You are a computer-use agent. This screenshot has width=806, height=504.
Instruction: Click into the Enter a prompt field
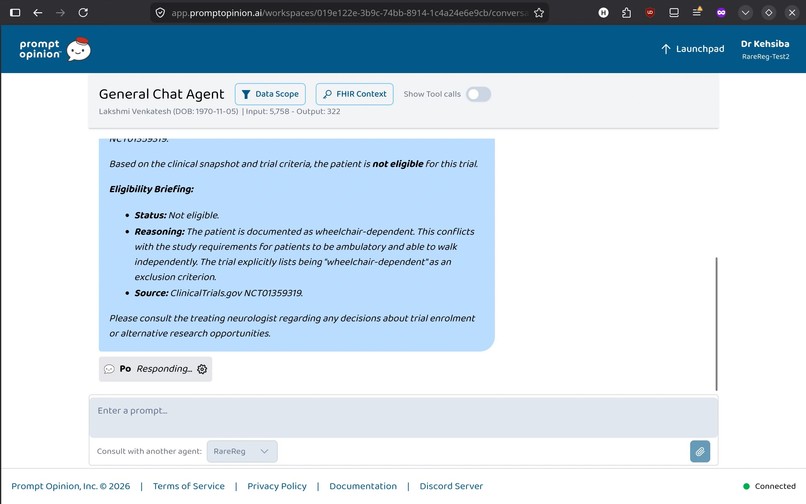(x=404, y=417)
